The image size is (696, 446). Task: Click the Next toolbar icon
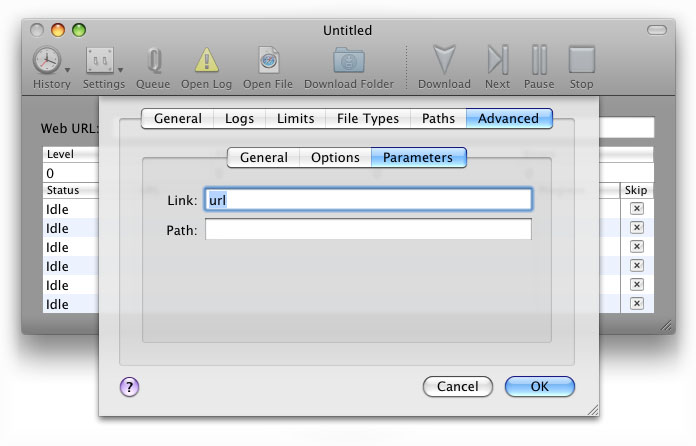tap(497, 60)
